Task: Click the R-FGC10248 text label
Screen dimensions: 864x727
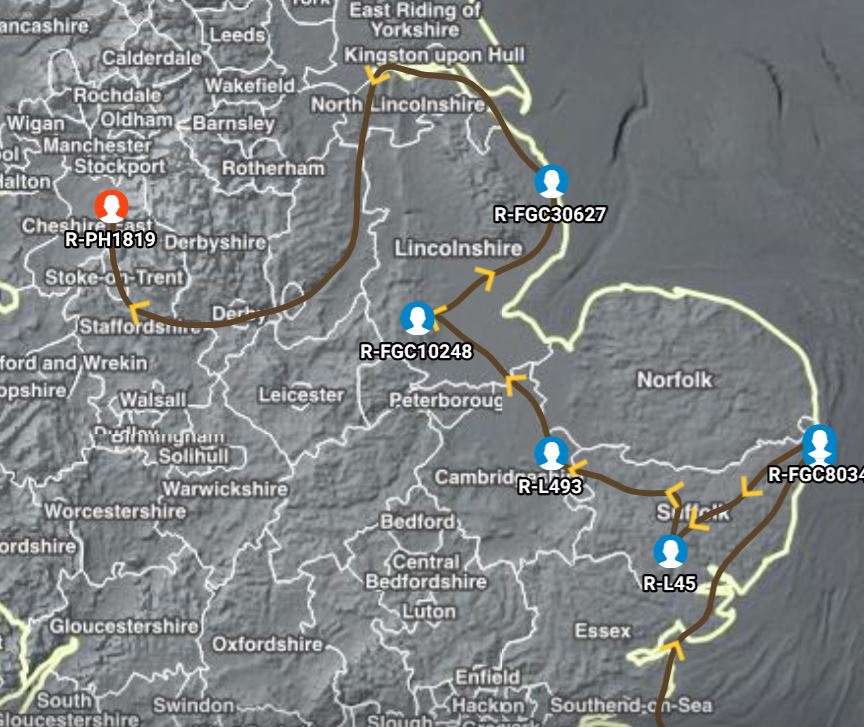Action: [x=416, y=351]
